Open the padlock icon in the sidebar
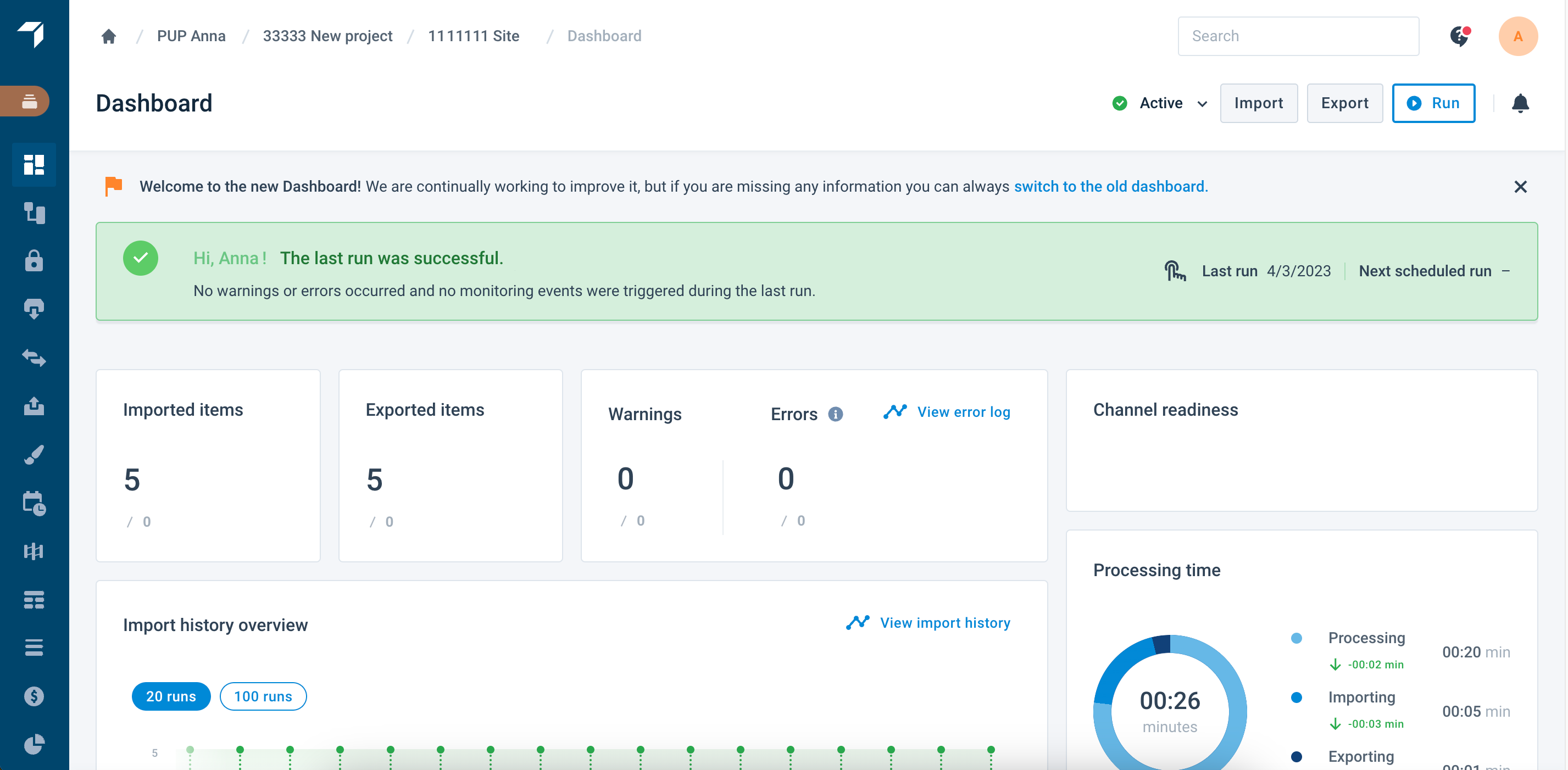Image resolution: width=1568 pixels, height=770 pixels. [34, 260]
